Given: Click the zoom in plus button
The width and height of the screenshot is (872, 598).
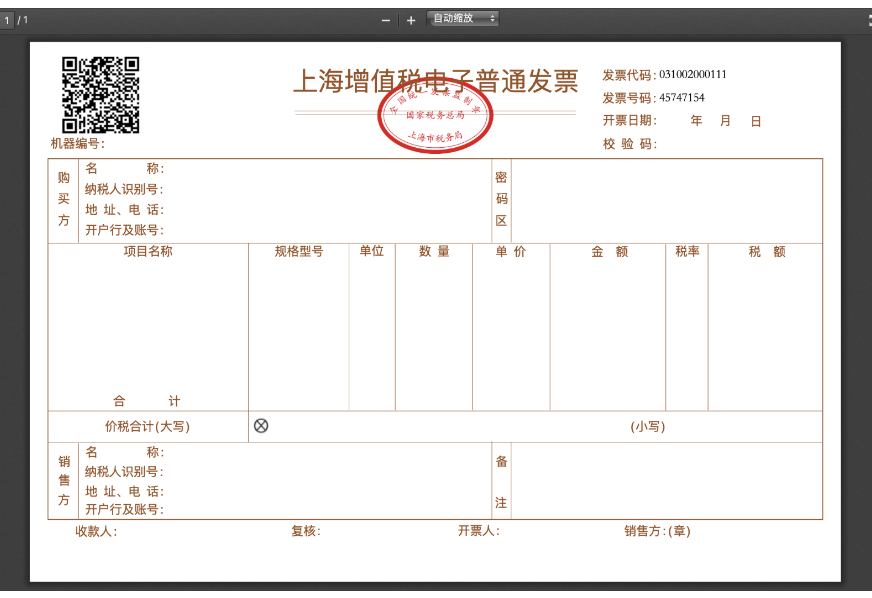Looking at the screenshot, I should point(411,21).
